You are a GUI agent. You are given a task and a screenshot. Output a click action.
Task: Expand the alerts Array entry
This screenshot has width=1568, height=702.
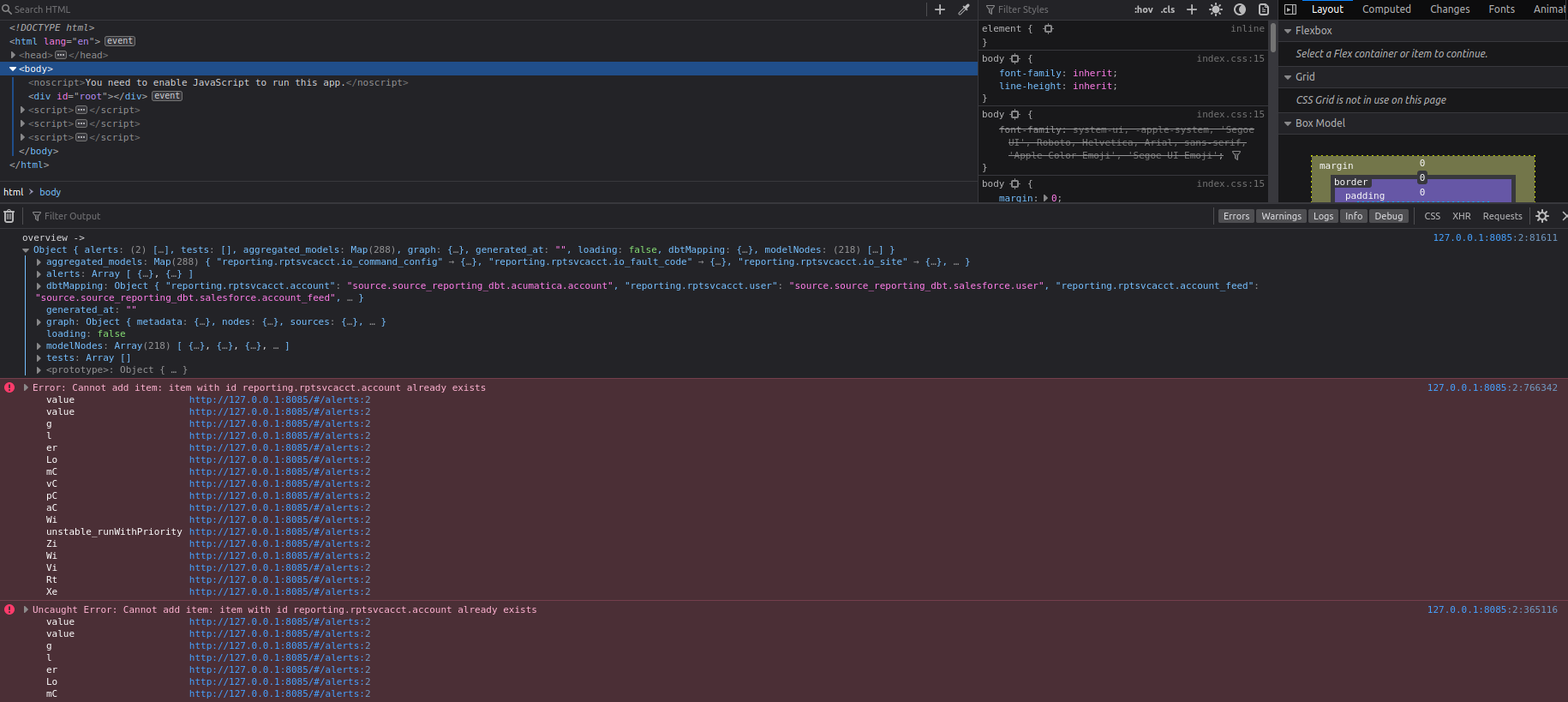point(39,274)
